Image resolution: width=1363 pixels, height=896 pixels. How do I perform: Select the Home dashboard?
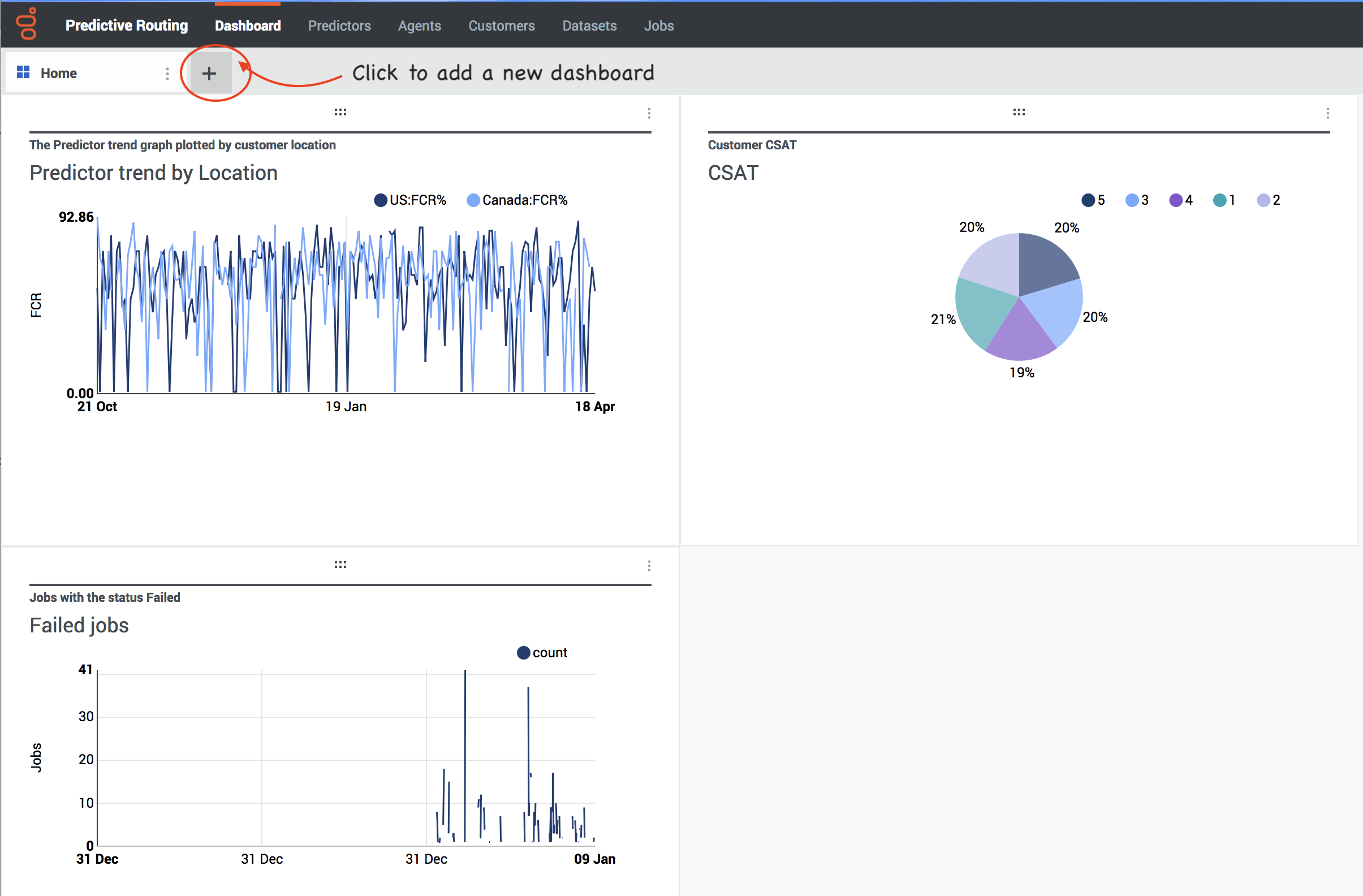[58, 73]
